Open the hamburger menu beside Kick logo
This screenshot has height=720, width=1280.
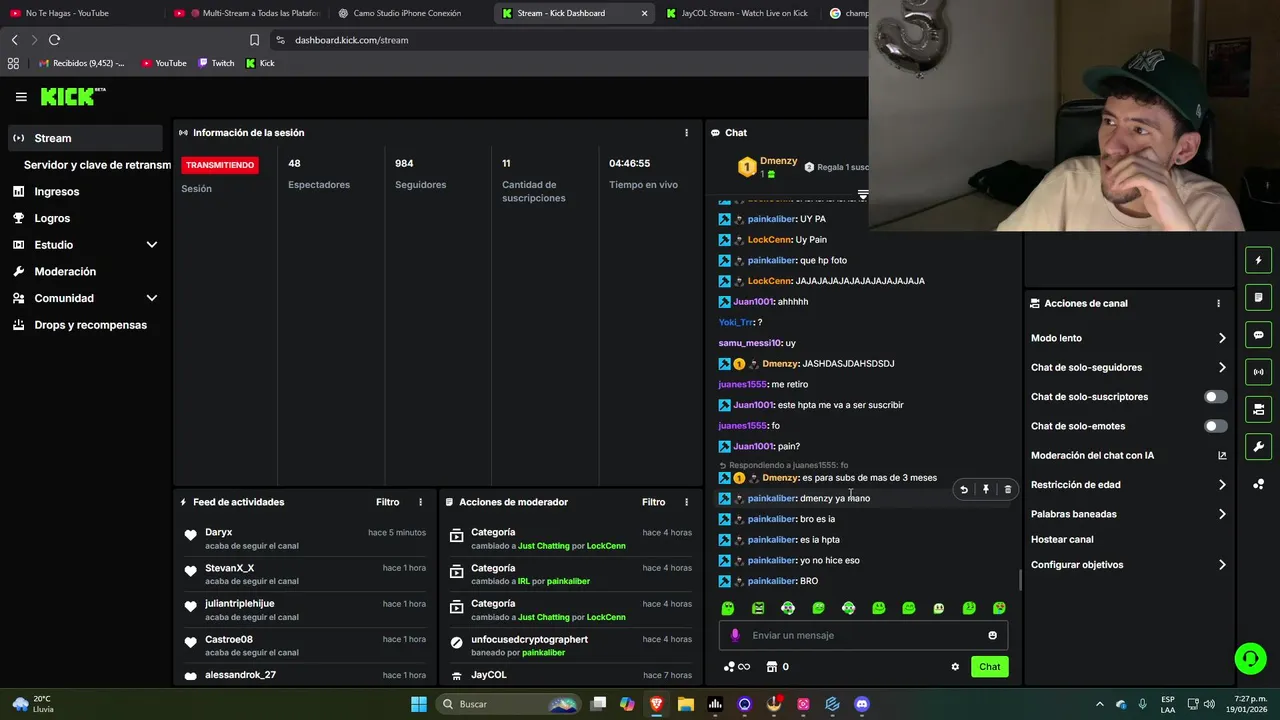21,97
